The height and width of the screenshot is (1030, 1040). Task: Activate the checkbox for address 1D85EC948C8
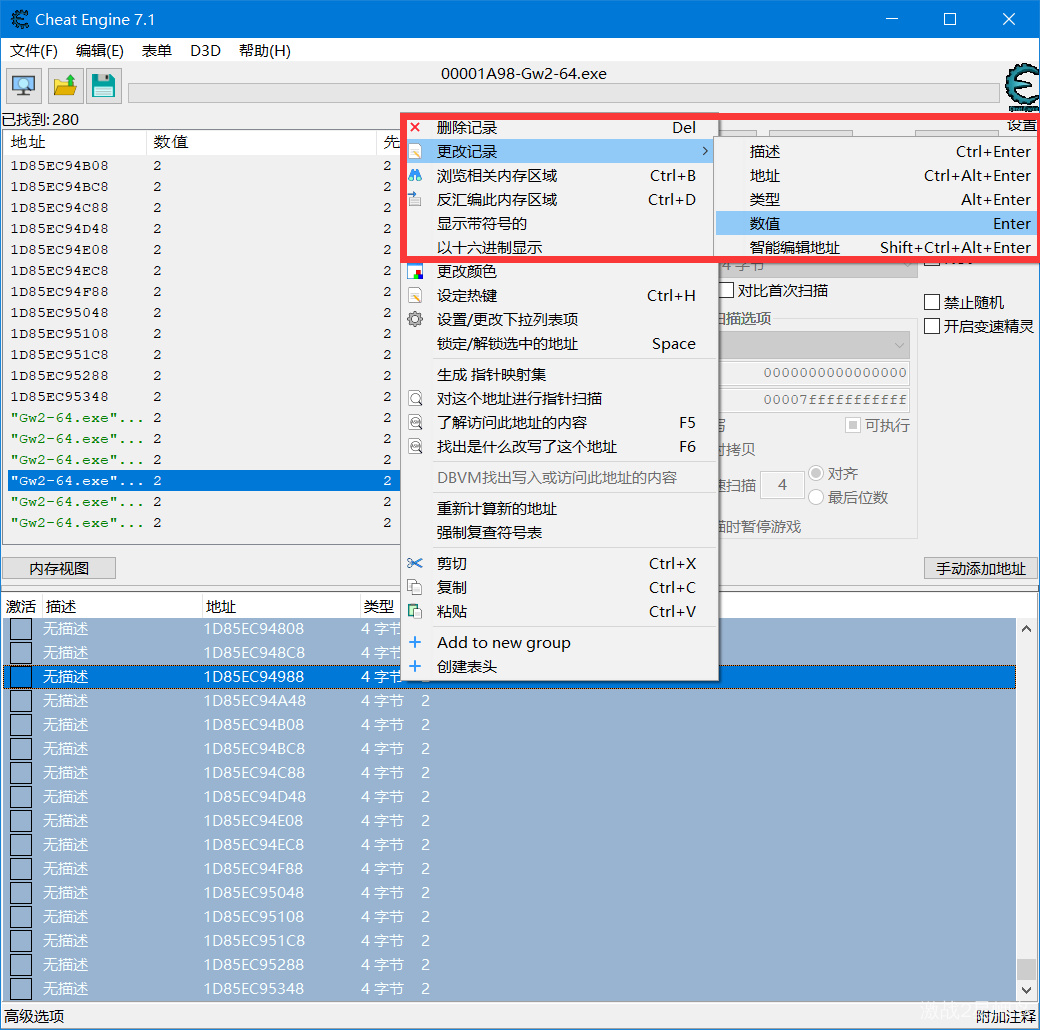click(21, 653)
